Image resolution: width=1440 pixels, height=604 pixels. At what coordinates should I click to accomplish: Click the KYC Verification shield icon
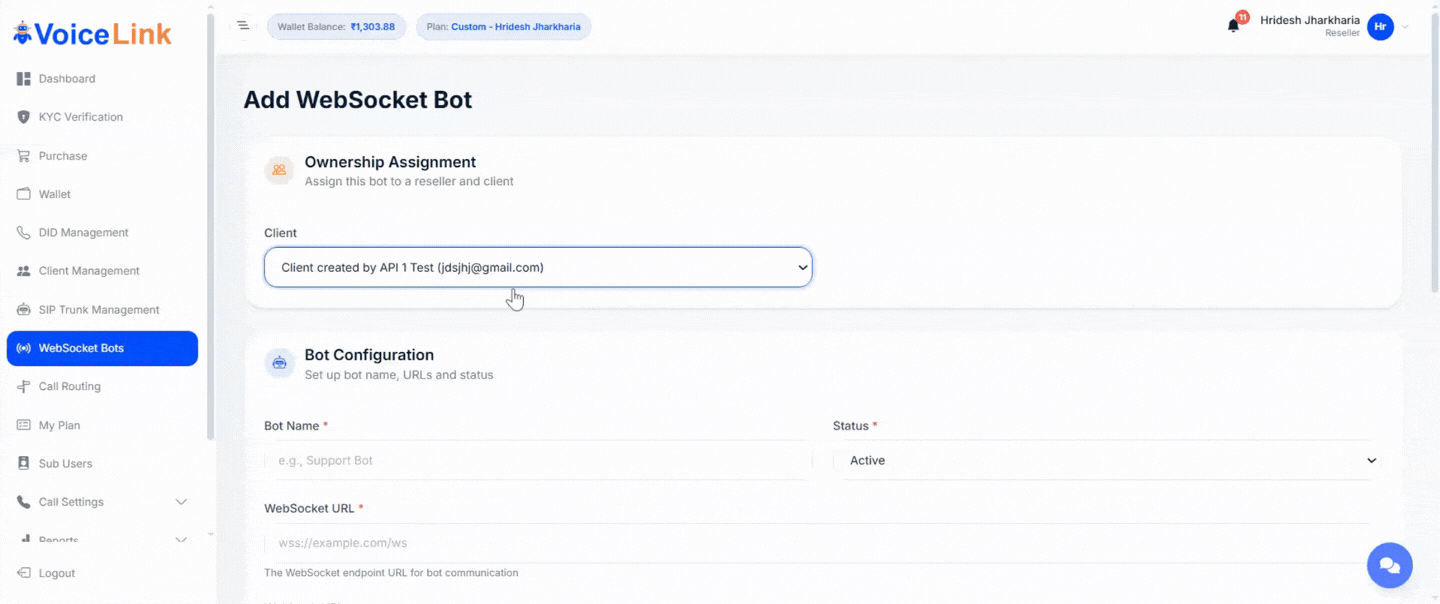(24, 117)
